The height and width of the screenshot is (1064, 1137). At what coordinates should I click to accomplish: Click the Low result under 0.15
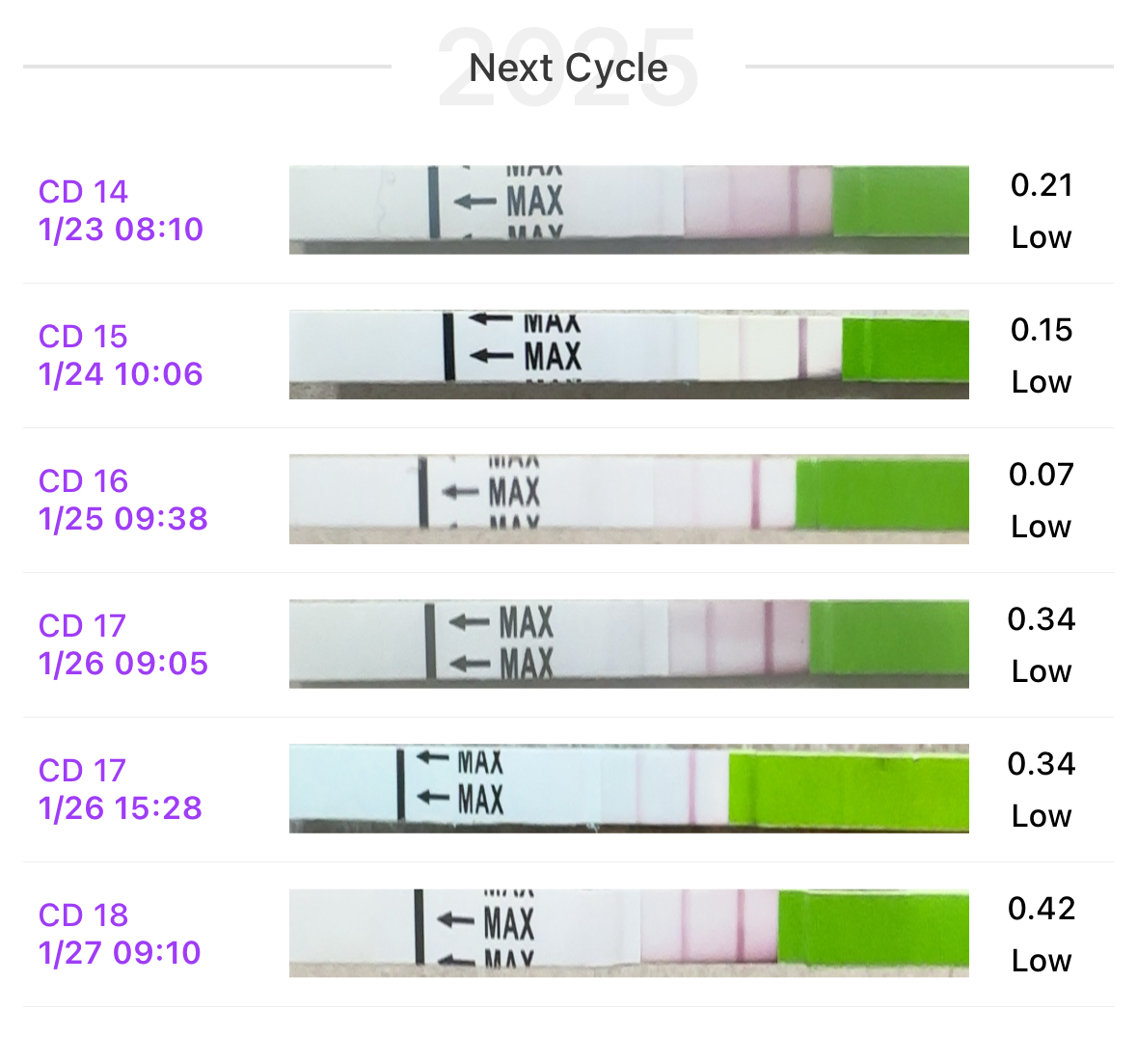[1042, 382]
